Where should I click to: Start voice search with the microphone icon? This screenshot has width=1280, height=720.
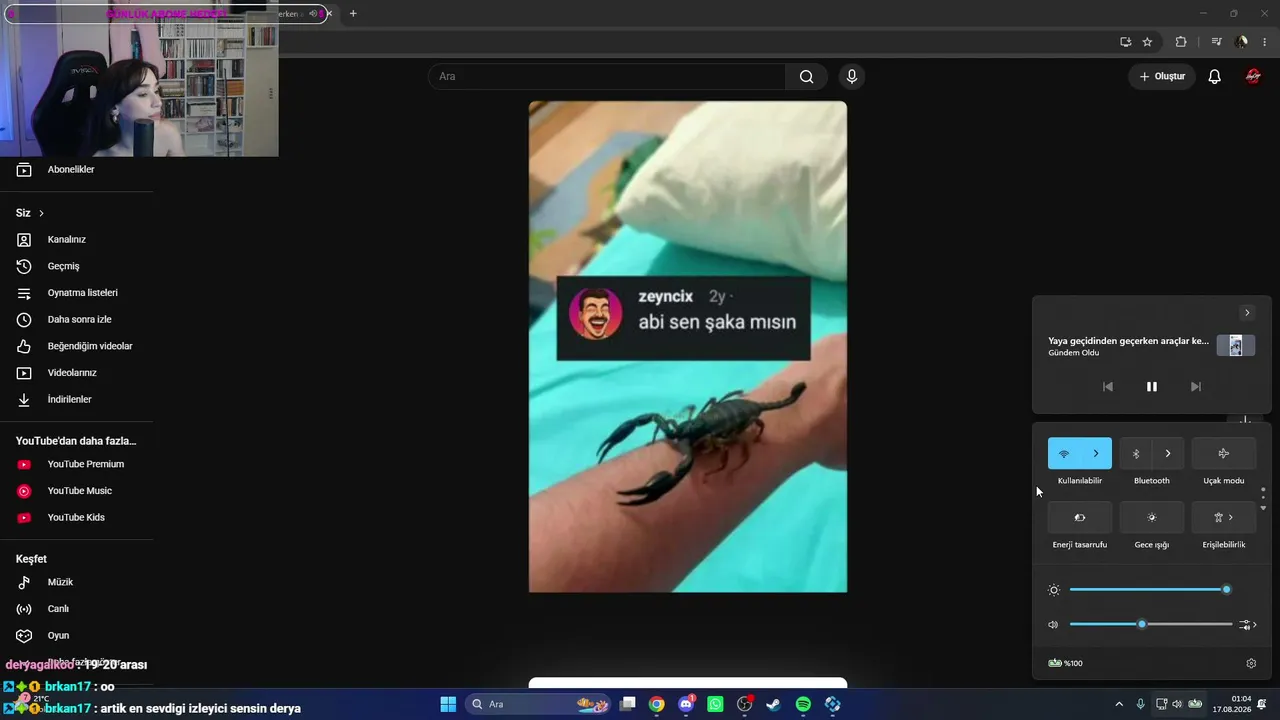click(852, 77)
